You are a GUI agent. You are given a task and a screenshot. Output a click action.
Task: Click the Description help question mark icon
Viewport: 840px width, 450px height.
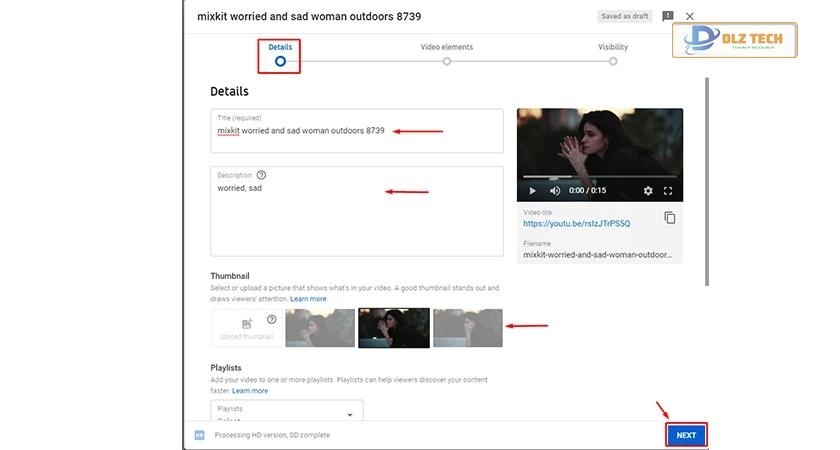coord(261,175)
